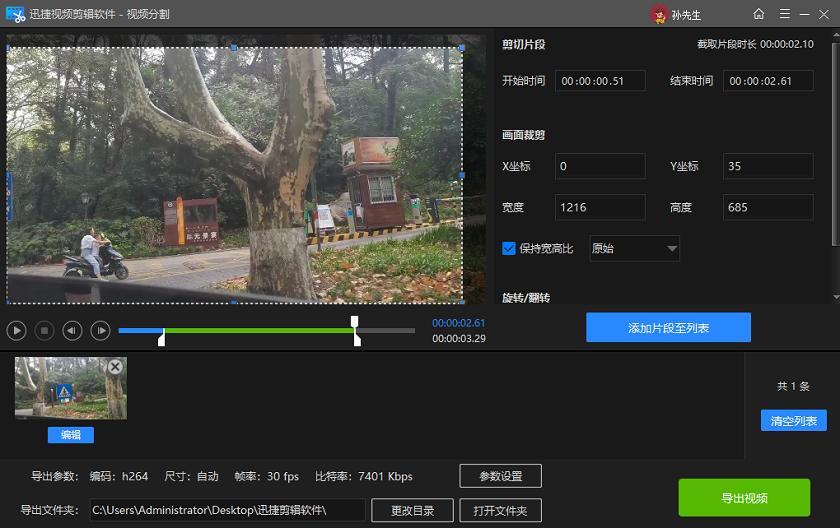This screenshot has height=528, width=840.
Task: Open the 原始 aspect ratio dropdown
Action: click(634, 248)
